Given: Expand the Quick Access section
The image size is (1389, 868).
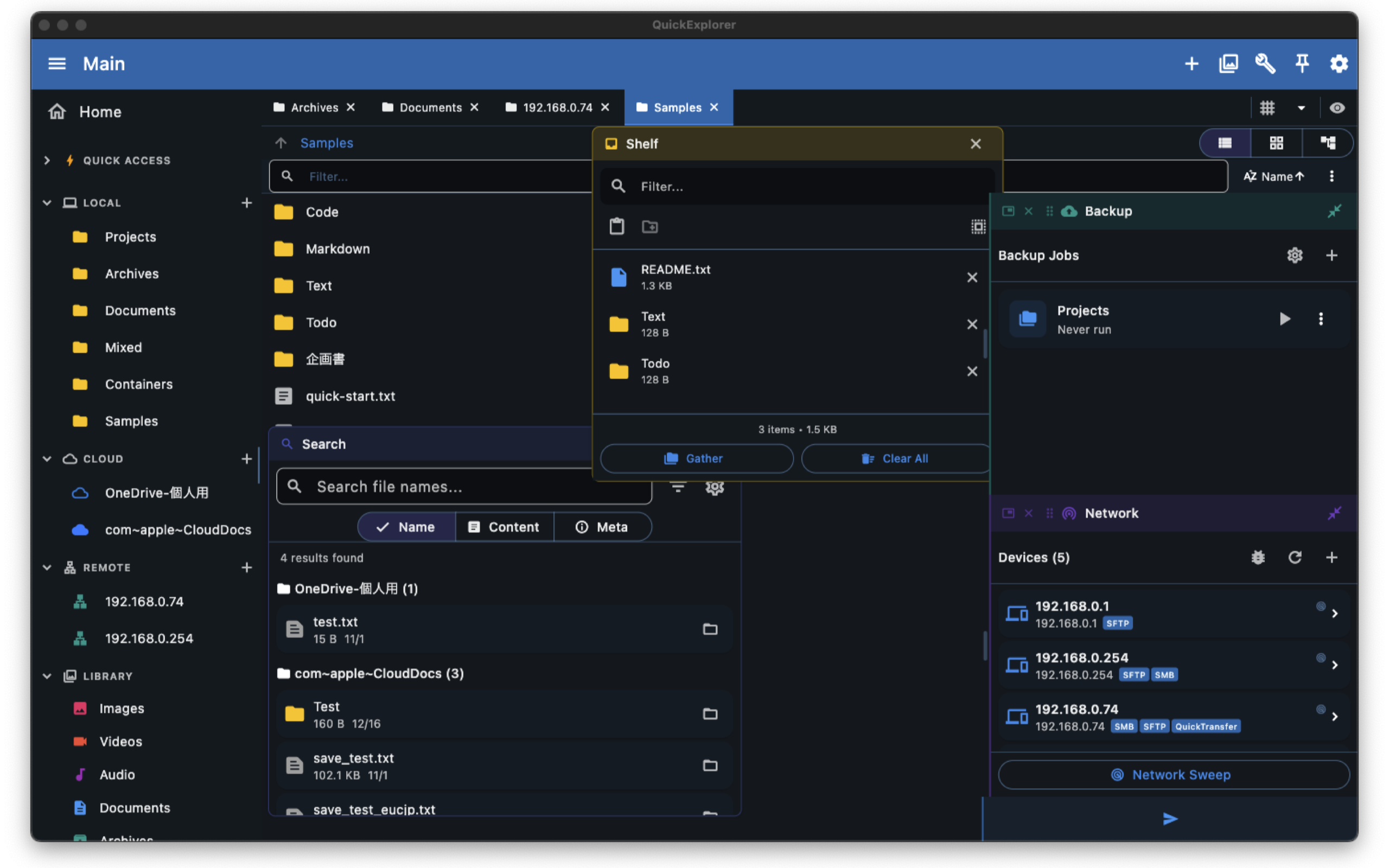Looking at the screenshot, I should tap(47, 160).
